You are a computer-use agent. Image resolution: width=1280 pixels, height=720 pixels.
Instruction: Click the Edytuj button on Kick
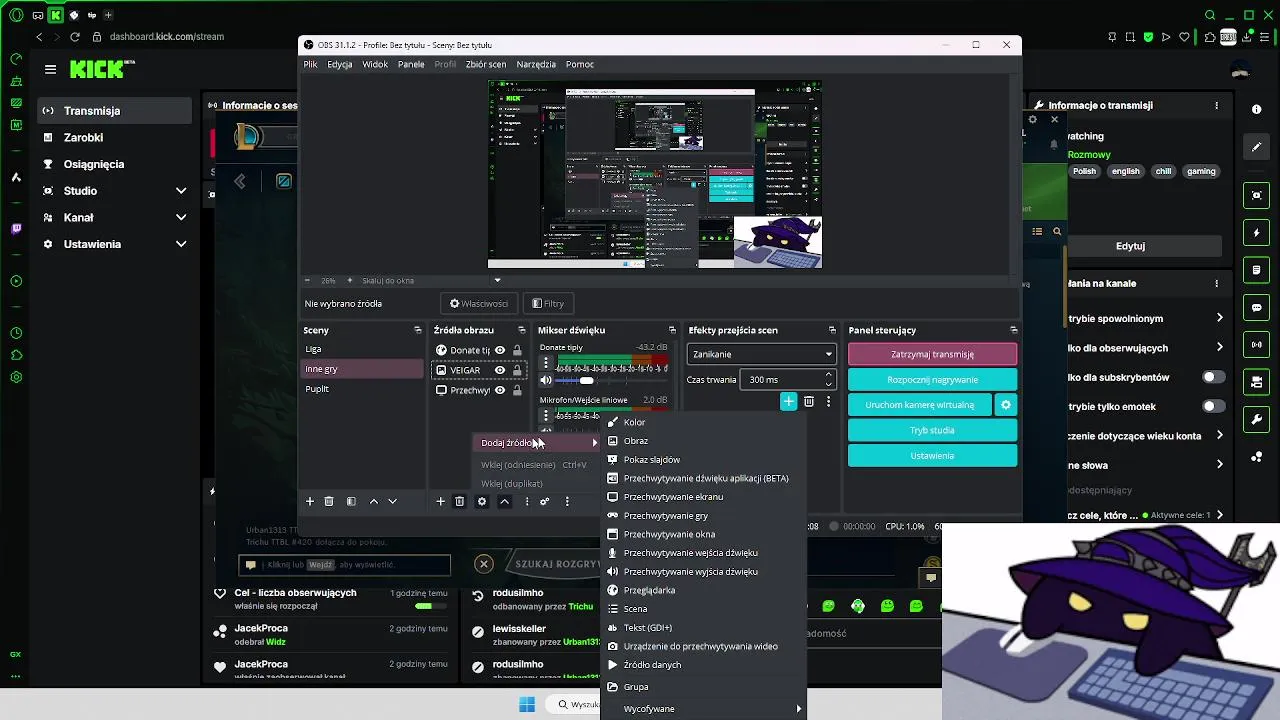(x=1130, y=246)
